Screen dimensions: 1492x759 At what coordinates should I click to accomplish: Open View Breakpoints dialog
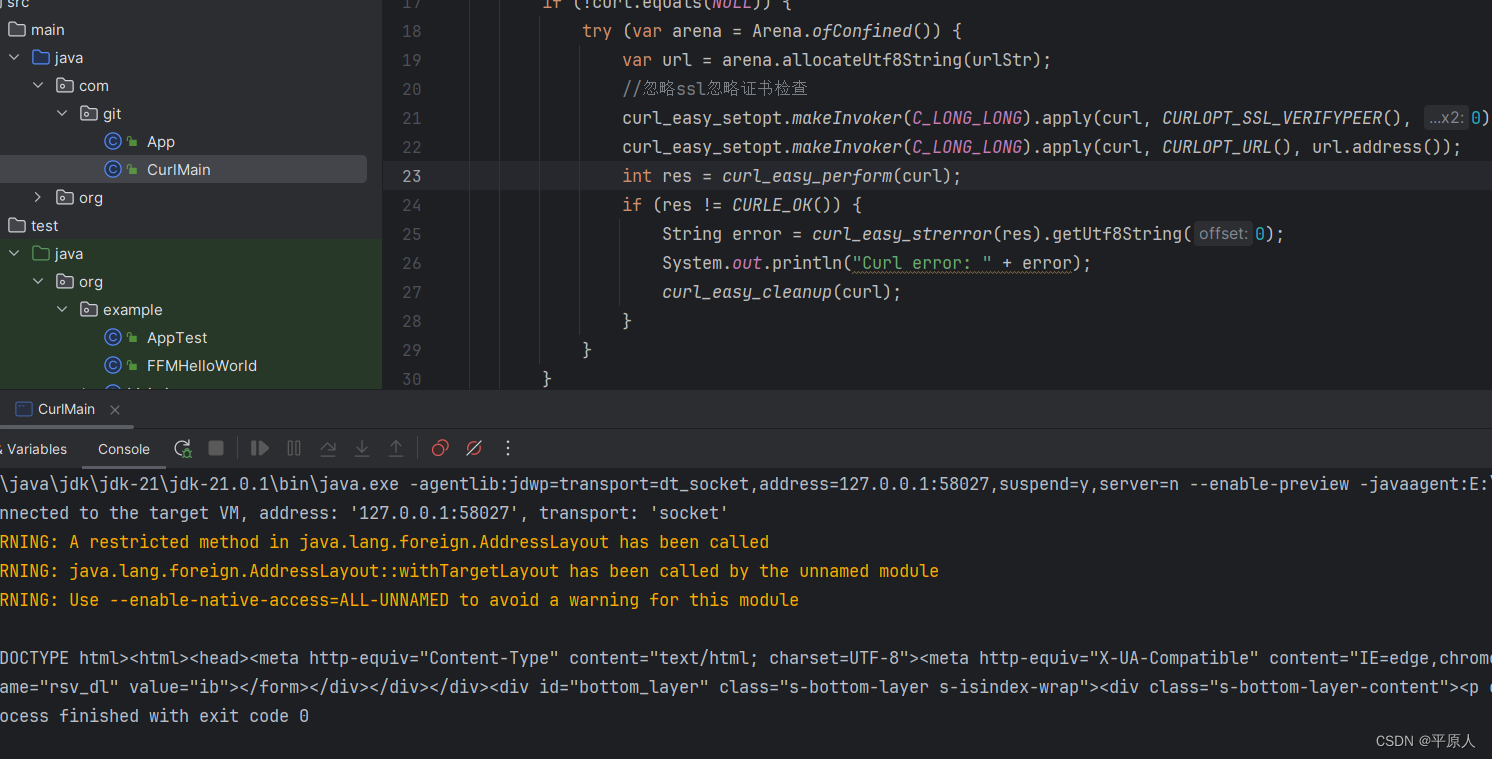pyautogui.click(x=440, y=448)
